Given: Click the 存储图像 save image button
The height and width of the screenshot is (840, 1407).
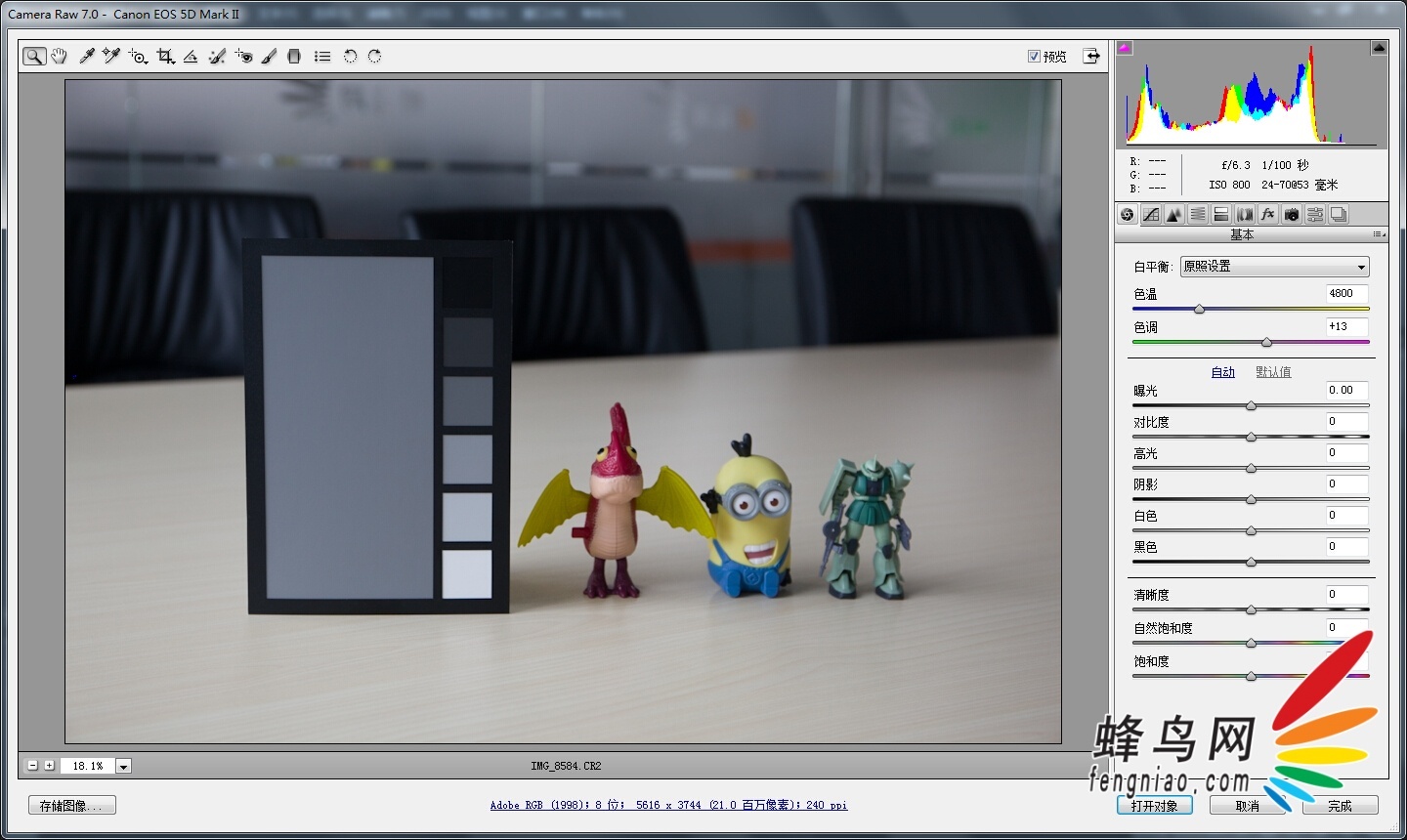Looking at the screenshot, I should point(72,806).
